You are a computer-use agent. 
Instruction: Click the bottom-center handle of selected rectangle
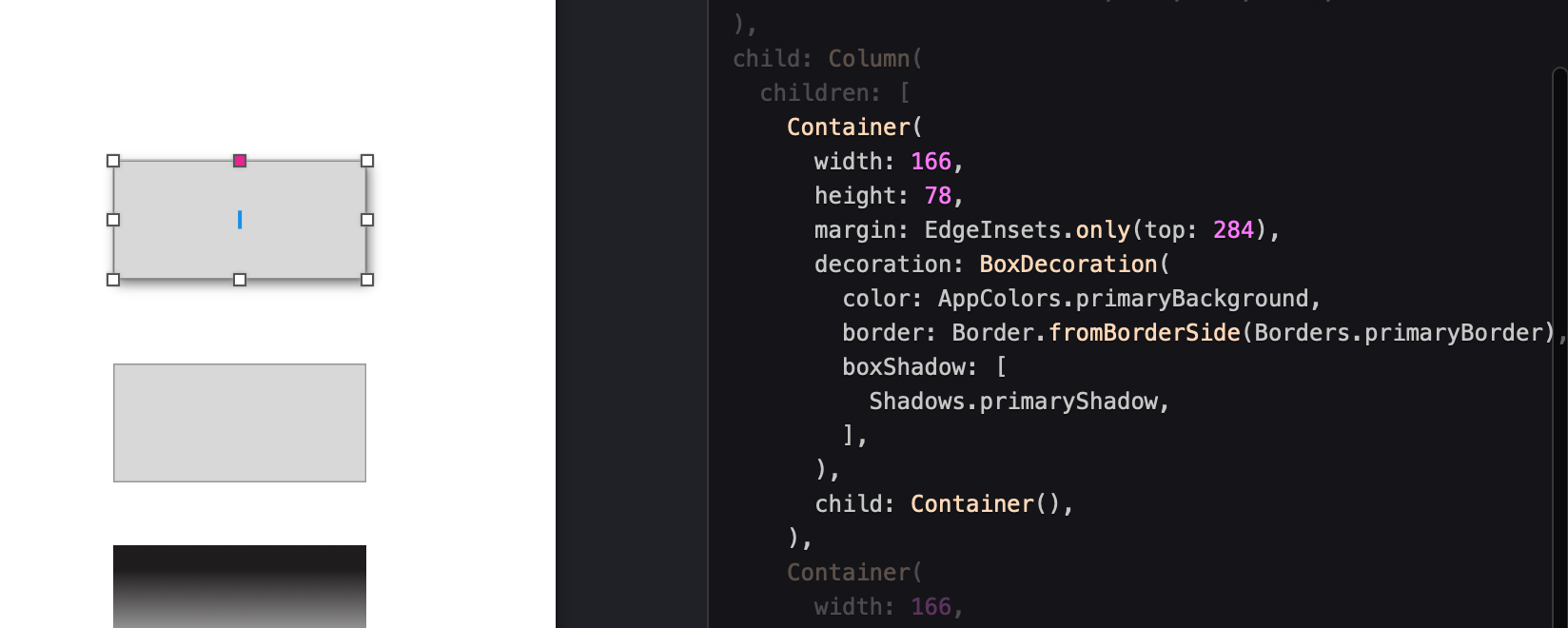[240, 280]
